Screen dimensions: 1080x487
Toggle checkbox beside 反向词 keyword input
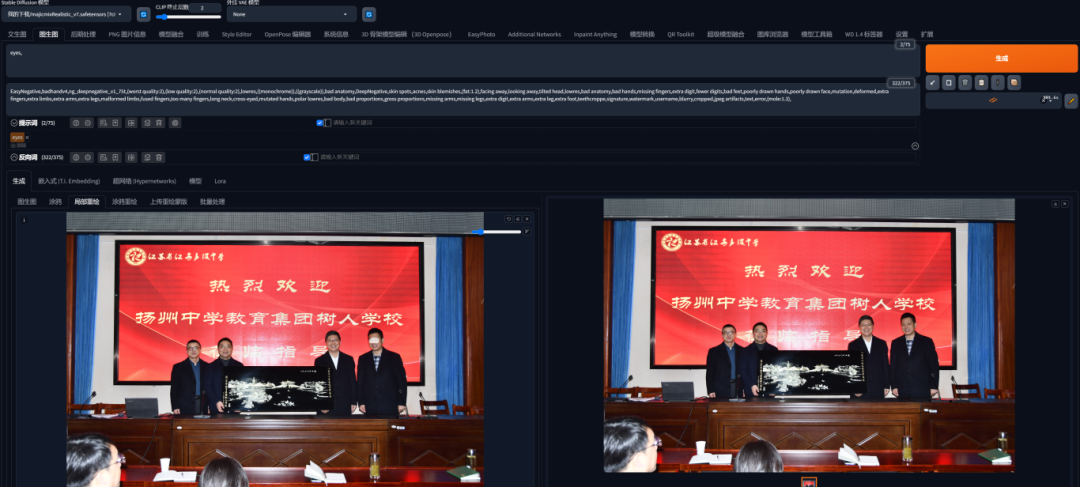coord(307,157)
